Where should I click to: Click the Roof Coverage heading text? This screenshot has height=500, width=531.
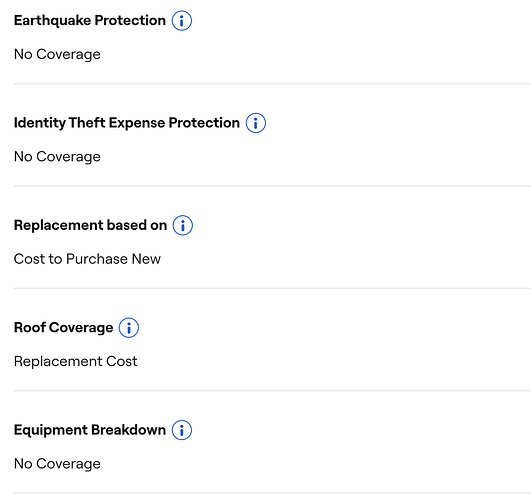click(63, 328)
